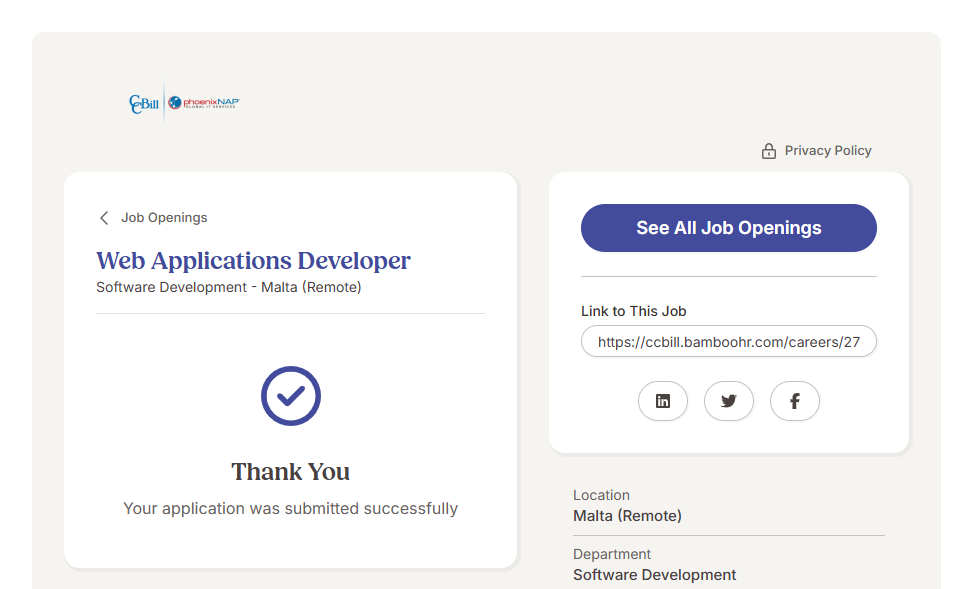Click the Software Development department value
Screen dimensions: 973x589
click(654, 575)
